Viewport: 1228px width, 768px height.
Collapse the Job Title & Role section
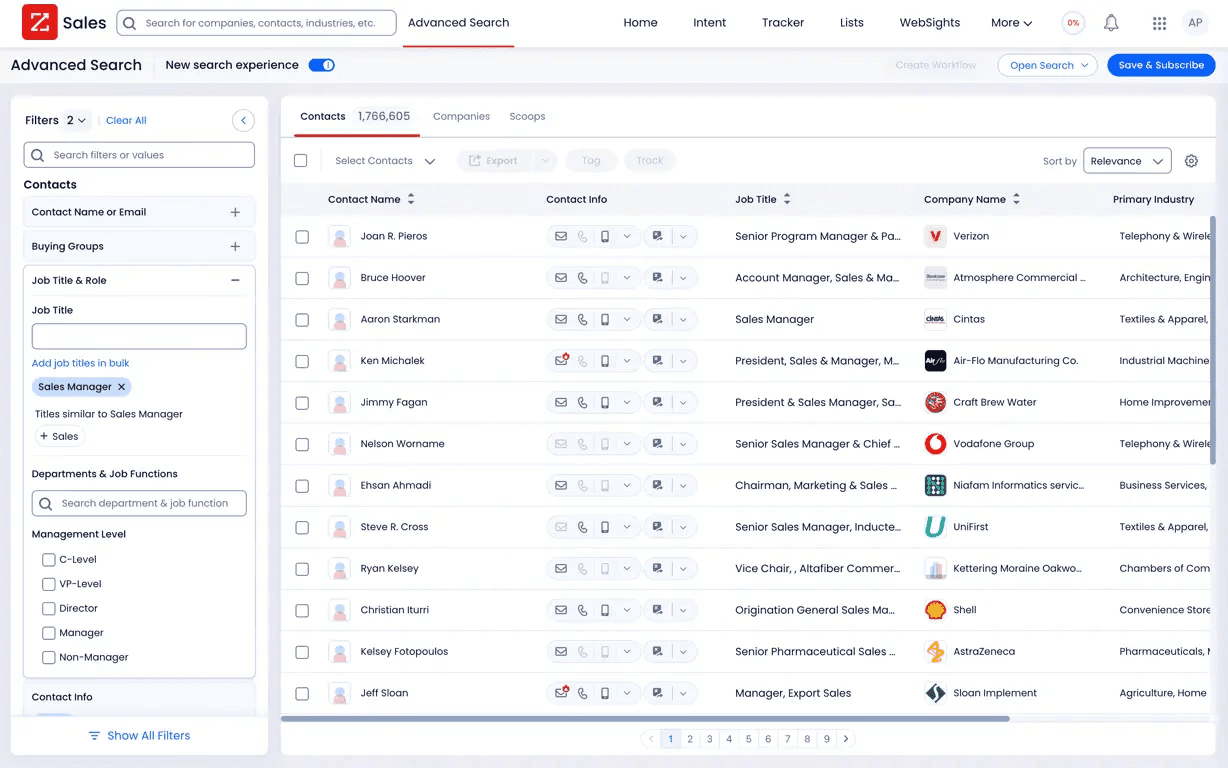coord(235,281)
